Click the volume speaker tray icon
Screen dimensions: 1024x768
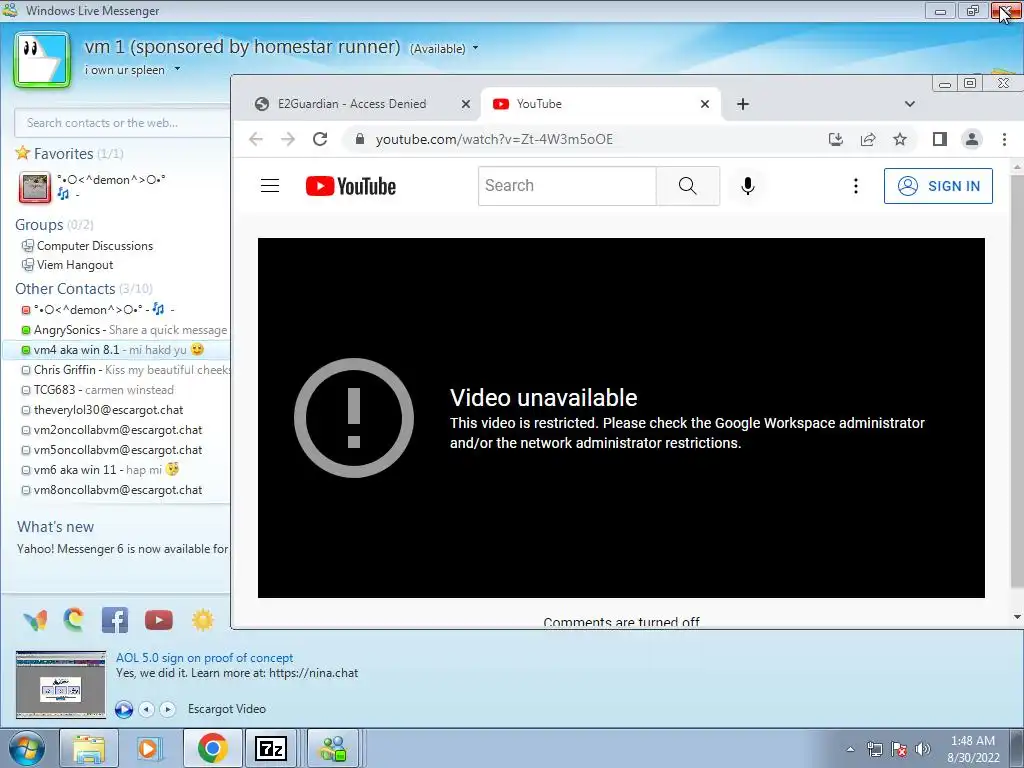[x=923, y=749]
